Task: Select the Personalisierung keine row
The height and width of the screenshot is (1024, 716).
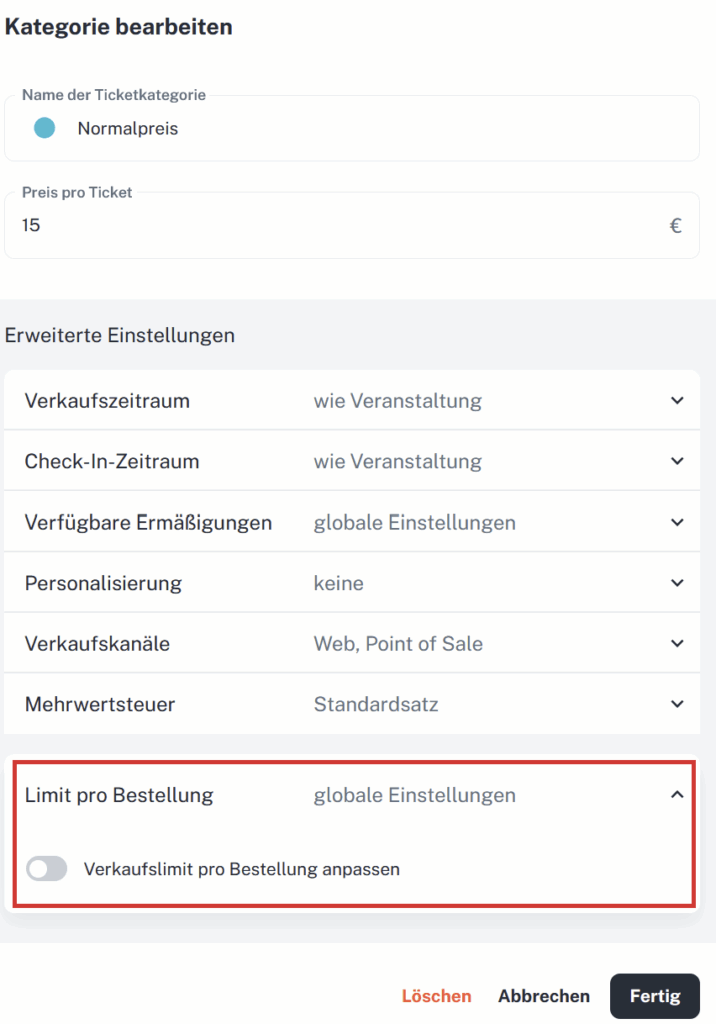Action: 352,583
